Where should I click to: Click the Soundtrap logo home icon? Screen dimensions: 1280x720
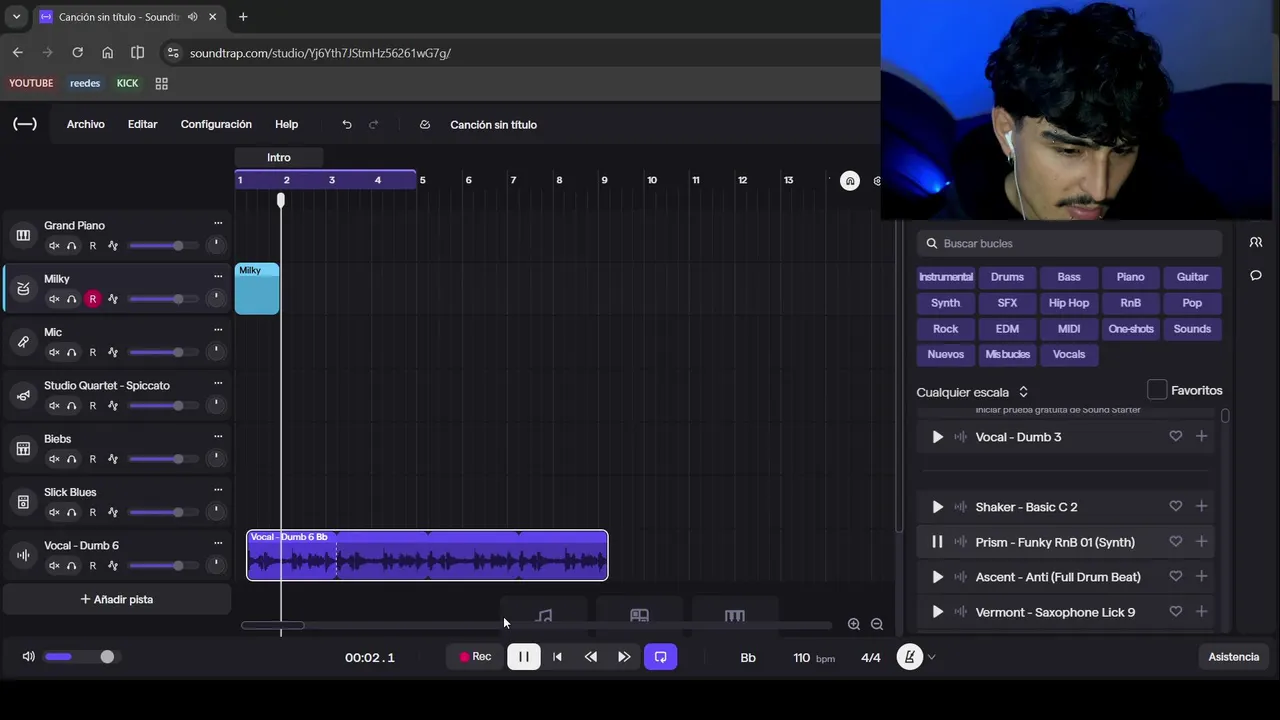[25, 124]
